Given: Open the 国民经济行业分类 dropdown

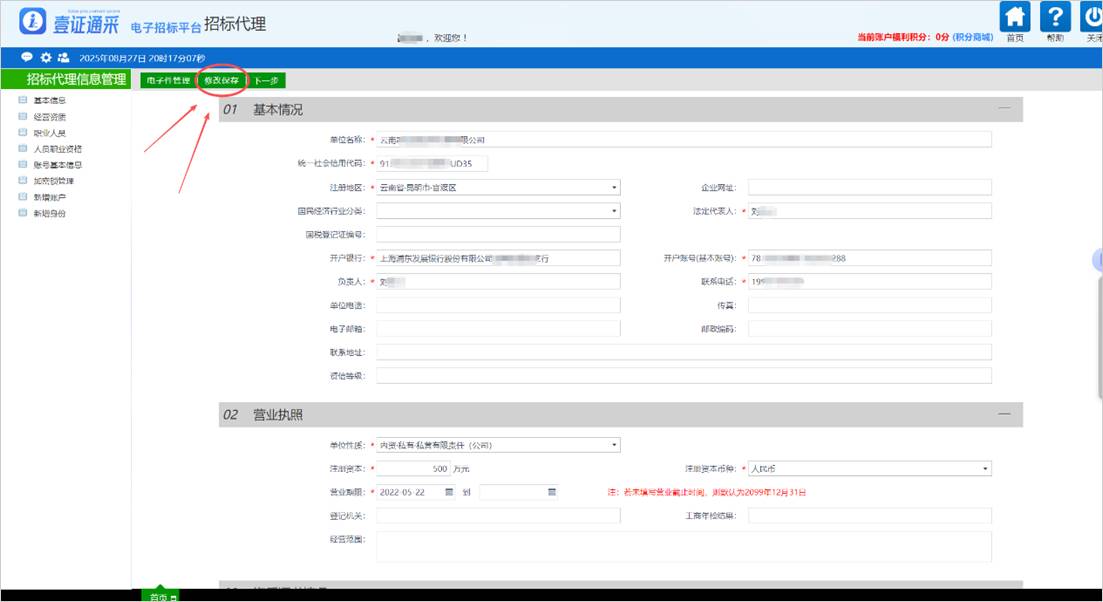Looking at the screenshot, I should pos(614,211).
